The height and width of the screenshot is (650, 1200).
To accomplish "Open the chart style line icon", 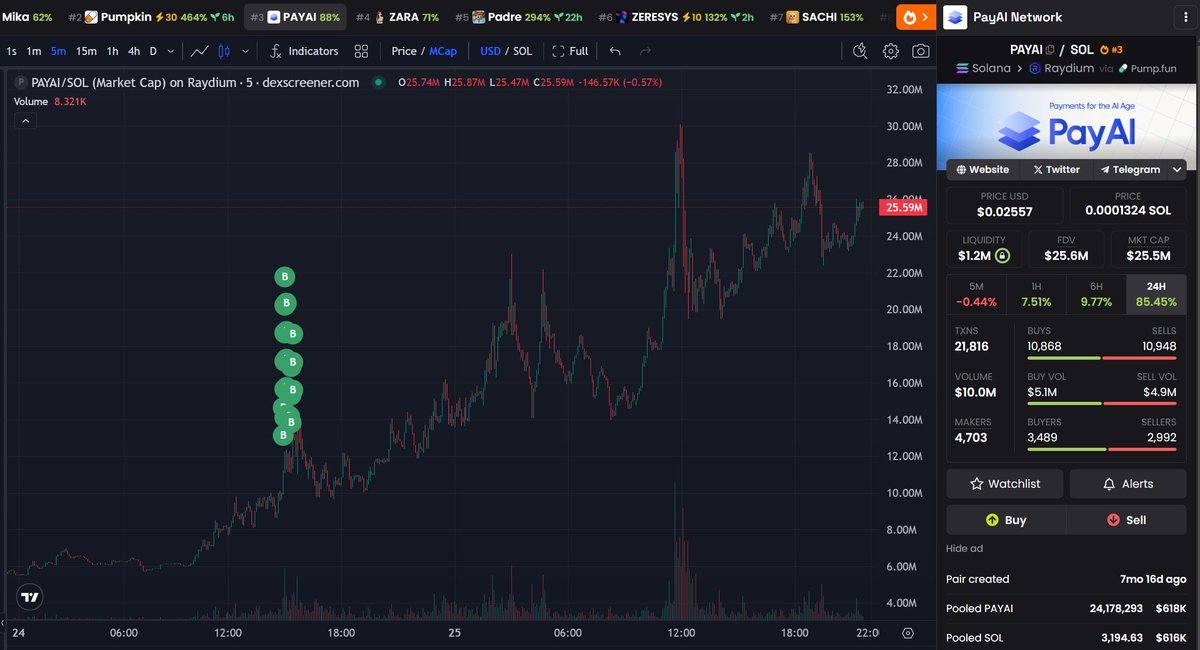I will (200, 51).
